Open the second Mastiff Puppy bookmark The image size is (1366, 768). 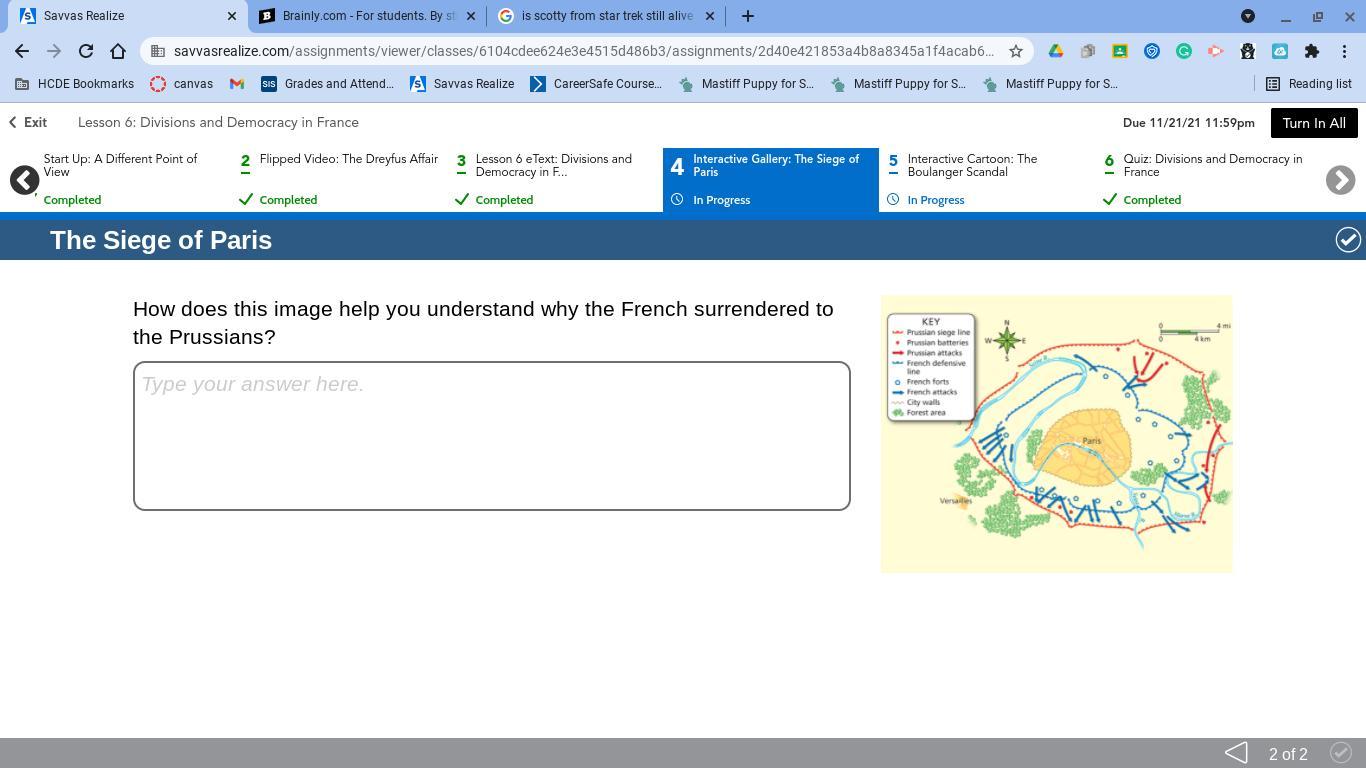898,84
